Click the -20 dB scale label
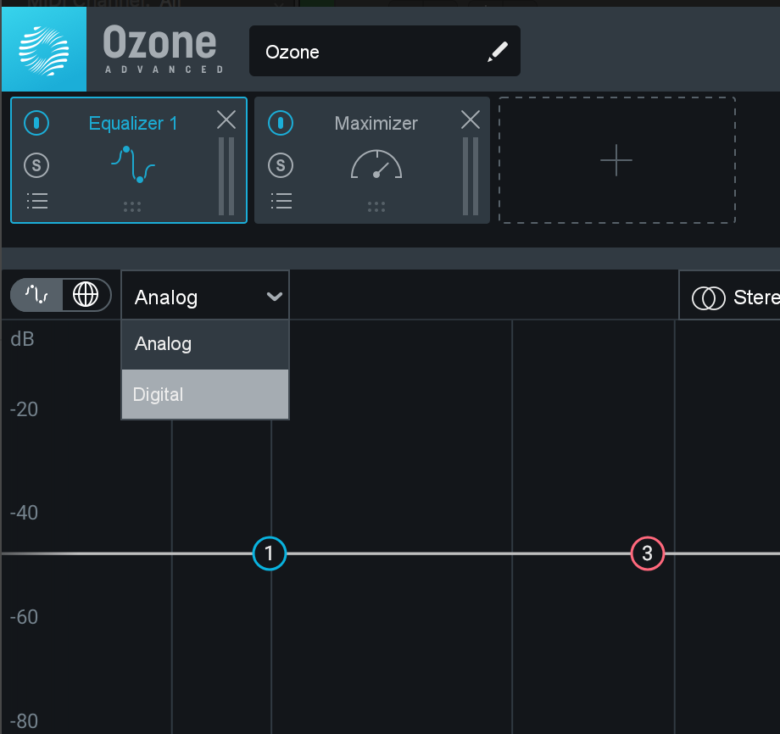The height and width of the screenshot is (734, 780). click(24, 409)
